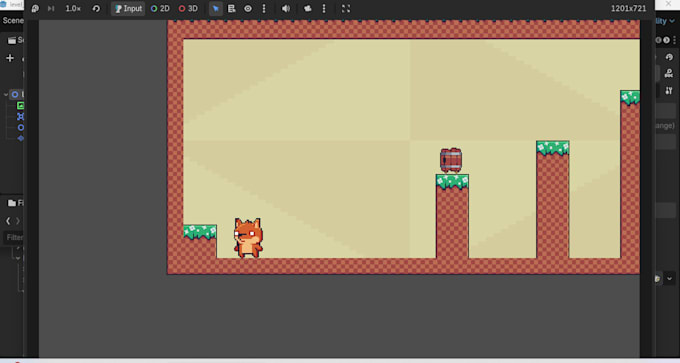Click the list selection tool icon
Viewport: 680px width, 363px height.
pyautogui.click(x=232, y=9)
